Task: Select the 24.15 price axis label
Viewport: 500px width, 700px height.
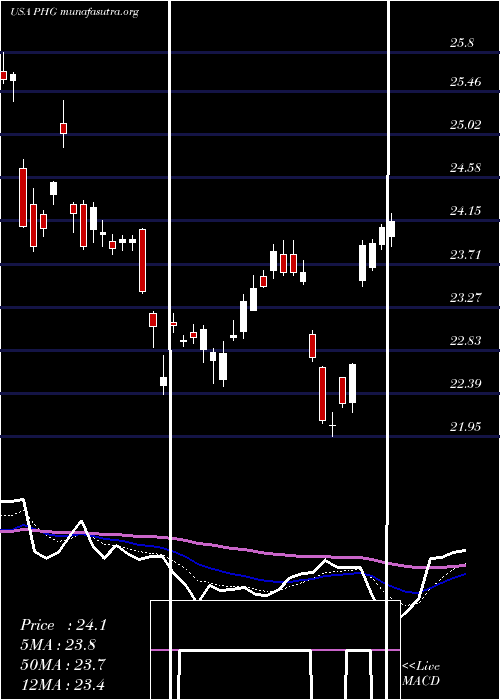Action: pos(465,211)
